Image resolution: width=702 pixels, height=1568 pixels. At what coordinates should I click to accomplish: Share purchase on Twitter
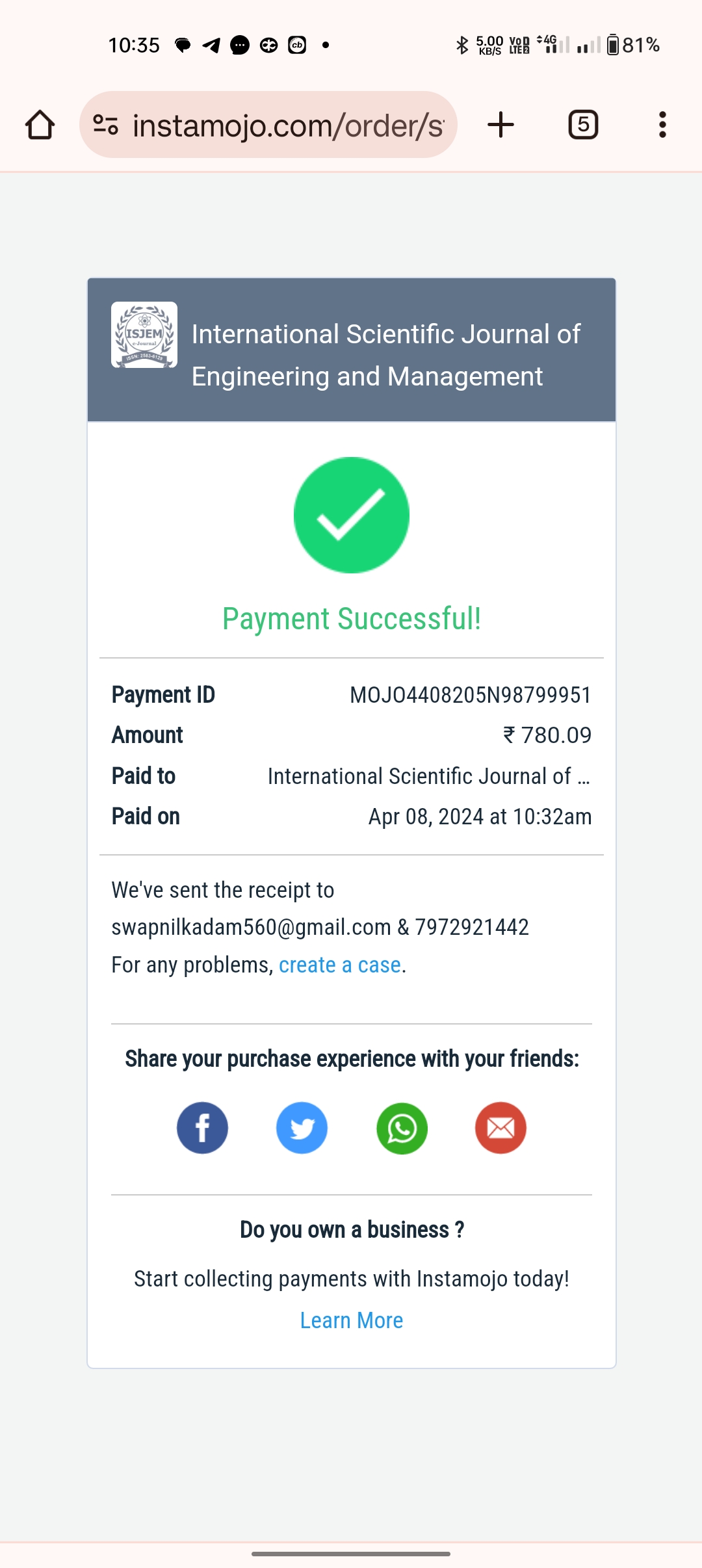[302, 1128]
